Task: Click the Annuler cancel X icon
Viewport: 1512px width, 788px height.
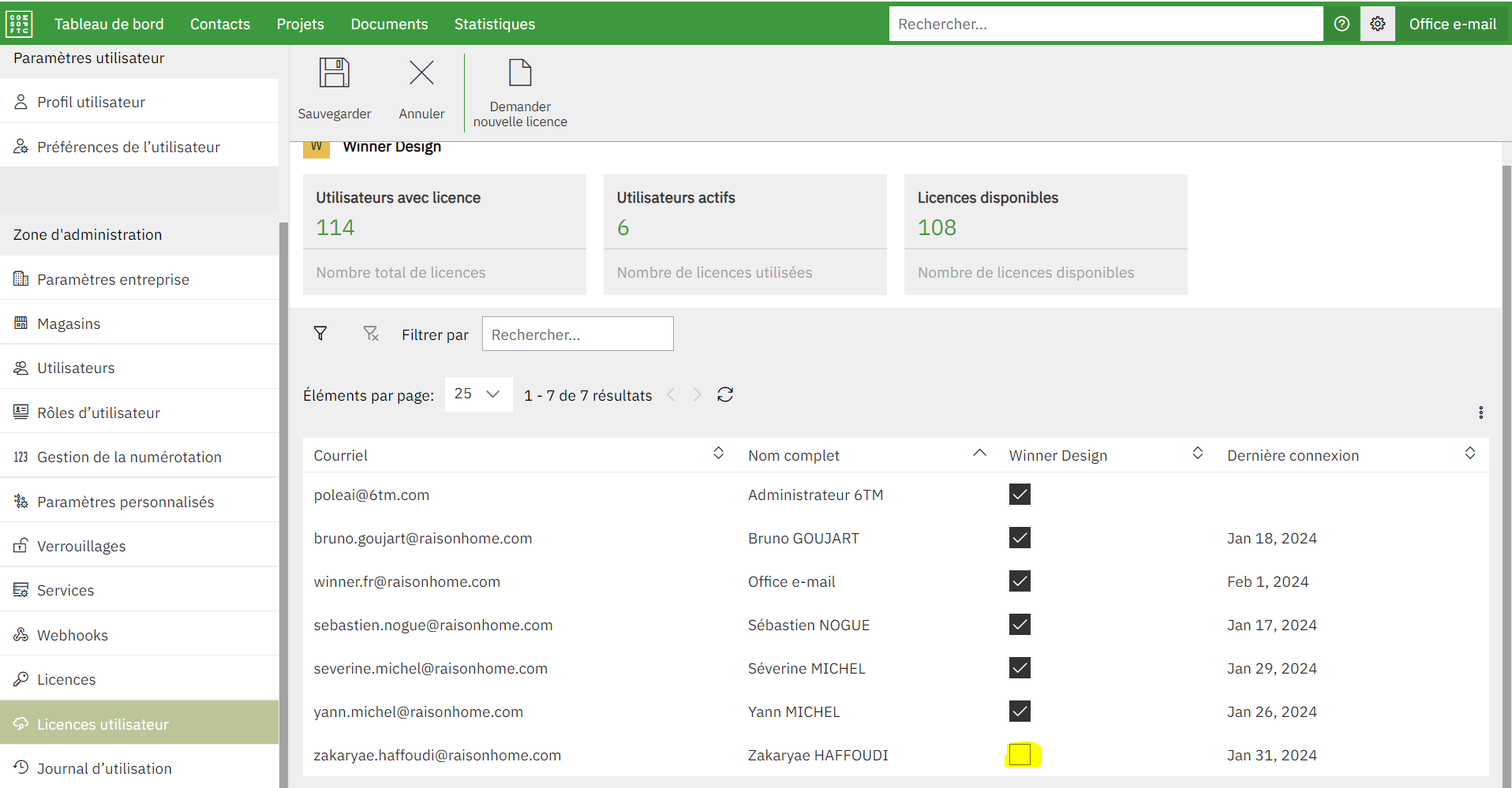Action: click(x=421, y=73)
